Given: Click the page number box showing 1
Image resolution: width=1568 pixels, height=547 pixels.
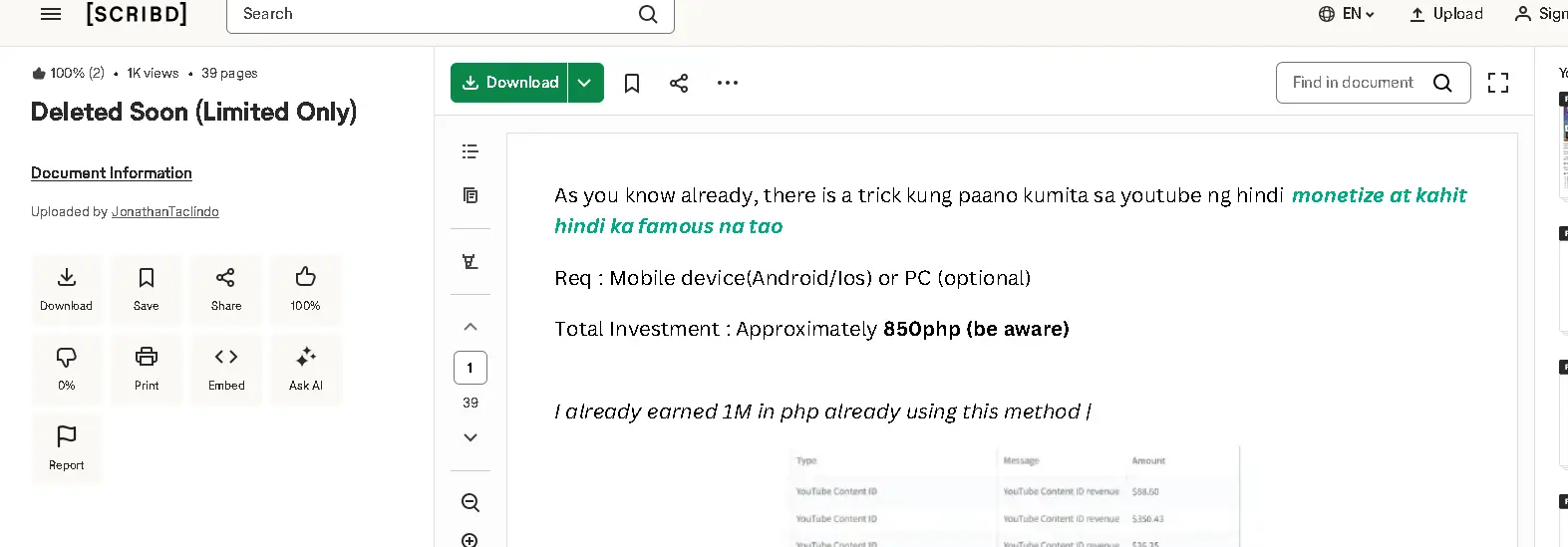Looking at the screenshot, I should pos(470,368).
